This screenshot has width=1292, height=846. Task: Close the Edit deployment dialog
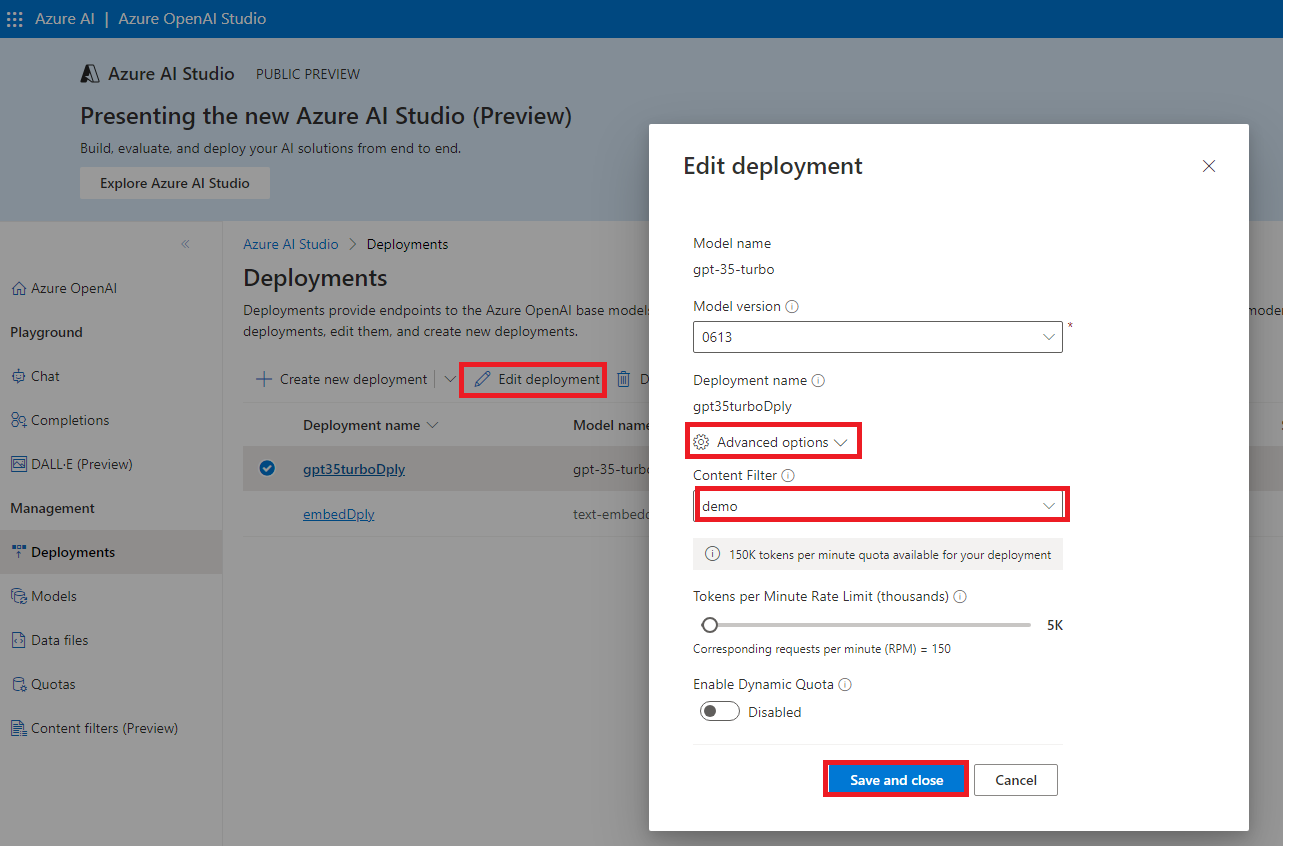pyautogui.click(x=1209, y=166)
